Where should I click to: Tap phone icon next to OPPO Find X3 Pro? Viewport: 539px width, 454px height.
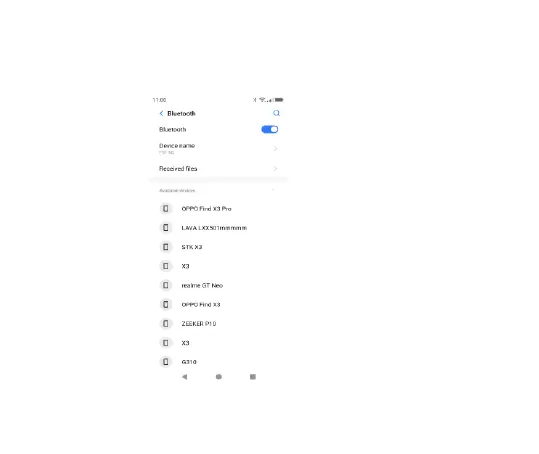(166, 209)
